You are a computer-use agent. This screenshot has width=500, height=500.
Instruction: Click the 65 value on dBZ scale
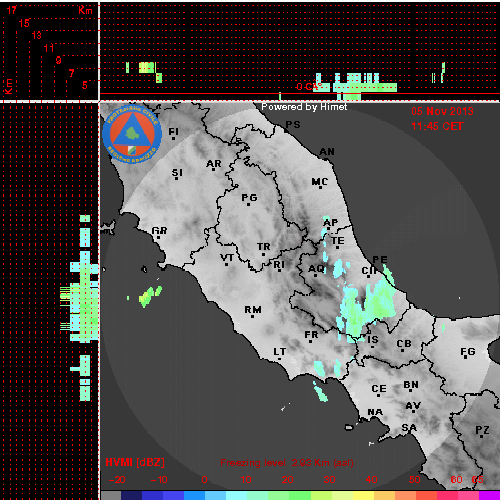click(x=477, y=480)
